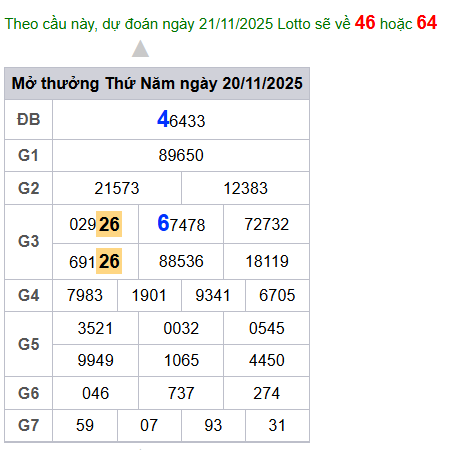The height and width of the screenshot is (450, 467).
Task: Click the gray up triangle arrow
Action: click(x=140, y=49)
